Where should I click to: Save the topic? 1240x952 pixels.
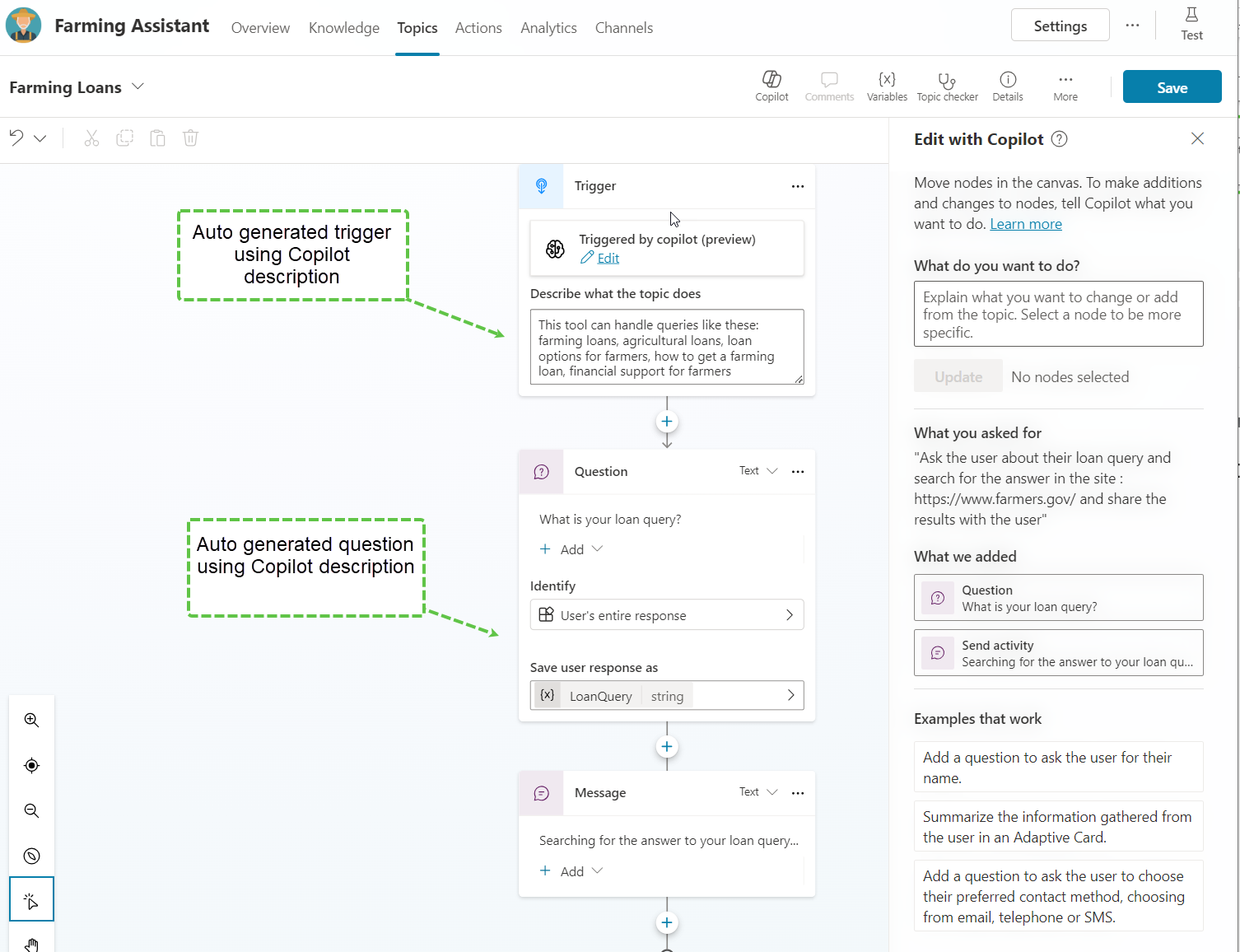click(x=1172, y=87)
